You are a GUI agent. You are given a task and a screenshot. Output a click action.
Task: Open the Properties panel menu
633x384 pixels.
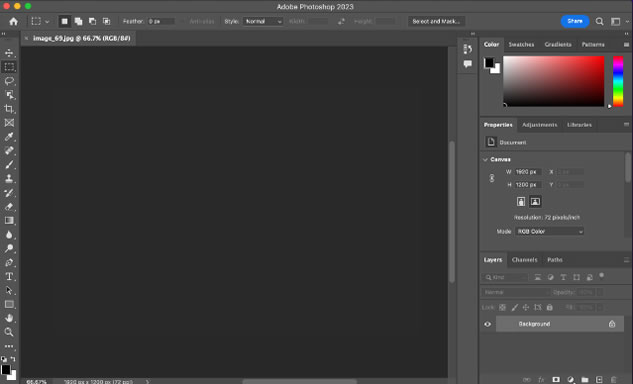626,125
